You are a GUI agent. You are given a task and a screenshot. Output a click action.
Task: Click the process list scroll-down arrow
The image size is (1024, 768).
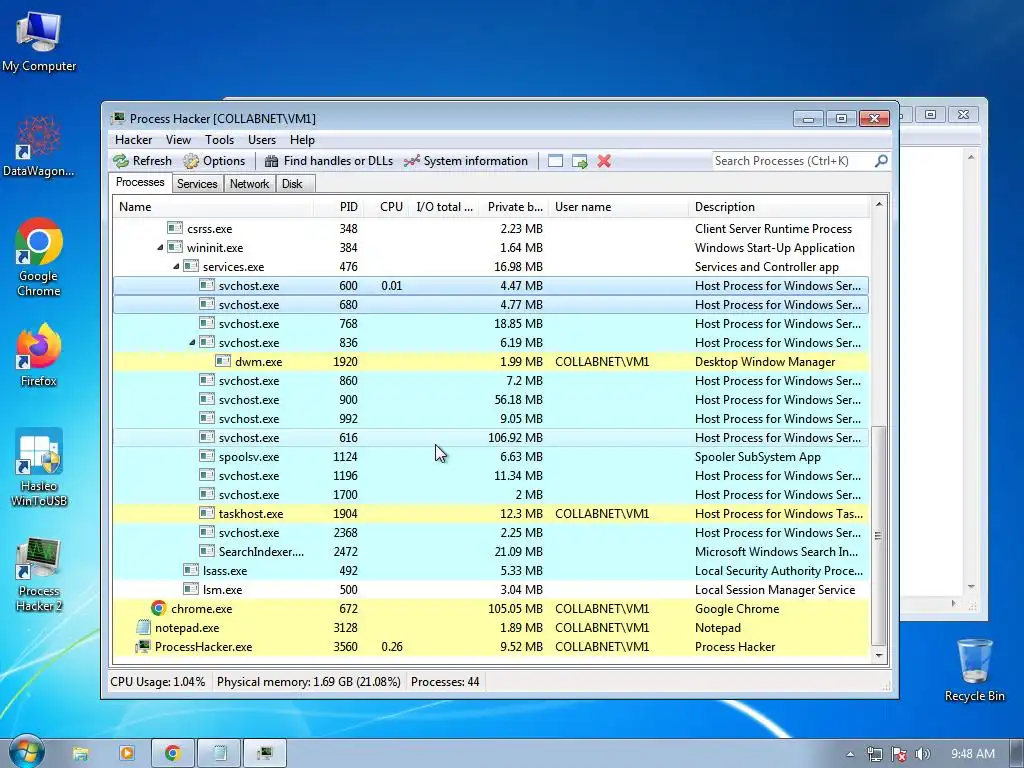[x=879, y=656]
